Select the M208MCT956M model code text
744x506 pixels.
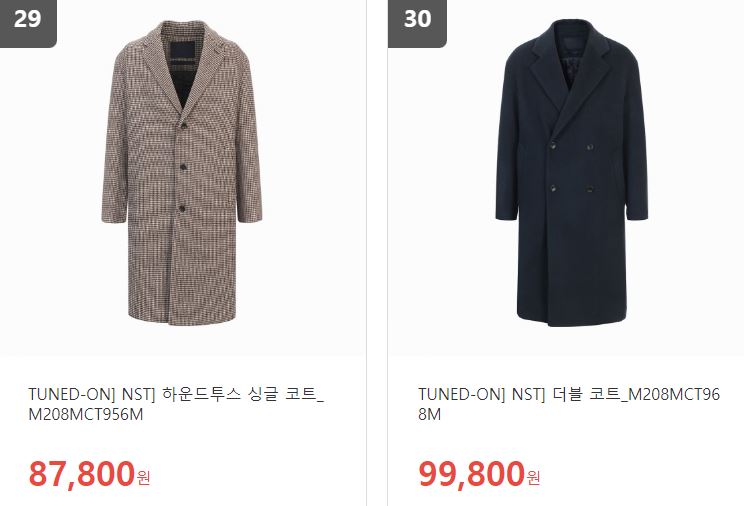click(x=85, y=414)
